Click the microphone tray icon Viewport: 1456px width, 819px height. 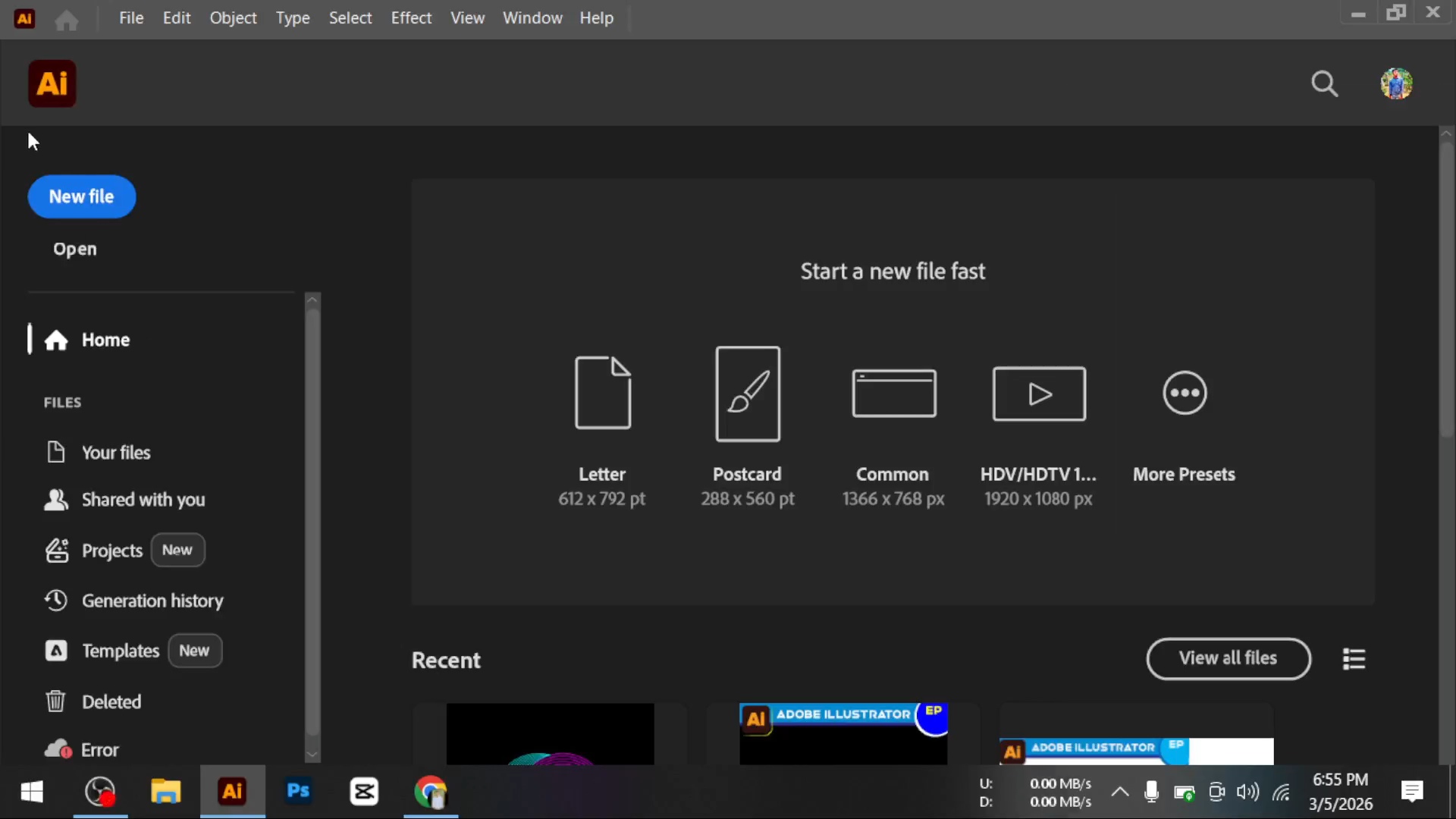[x=1151, y=792]
